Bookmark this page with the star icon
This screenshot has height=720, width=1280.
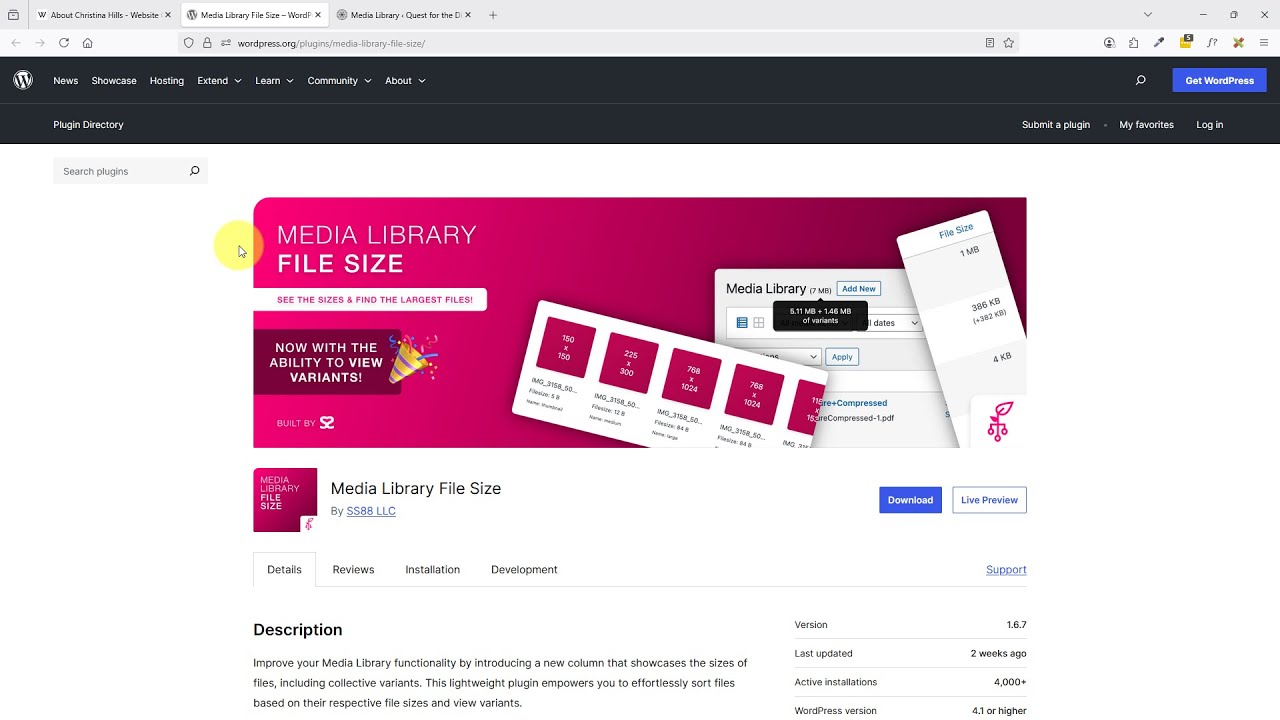click(1008, 43)
